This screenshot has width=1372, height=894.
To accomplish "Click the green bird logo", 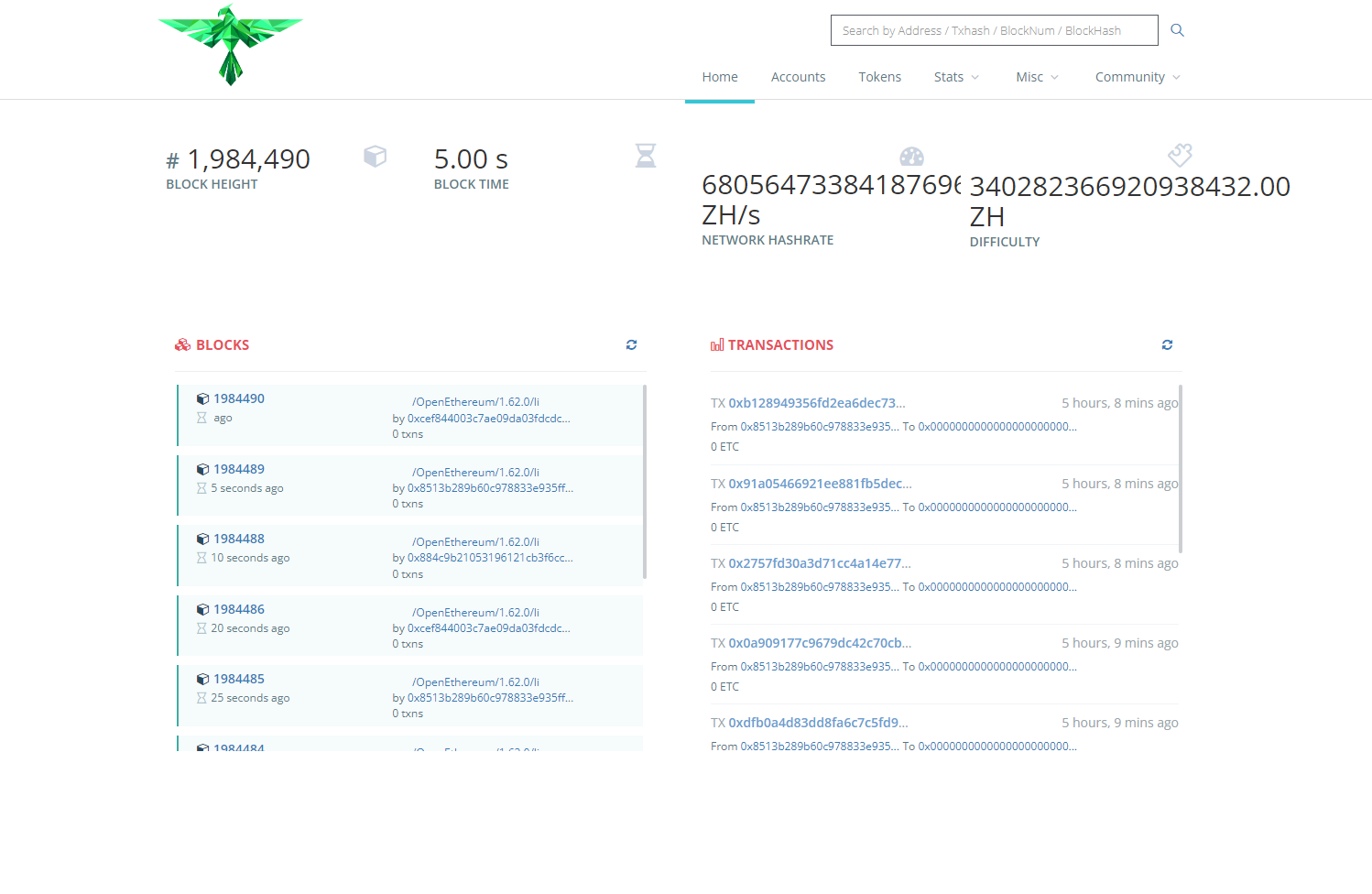I will point(230,45).
